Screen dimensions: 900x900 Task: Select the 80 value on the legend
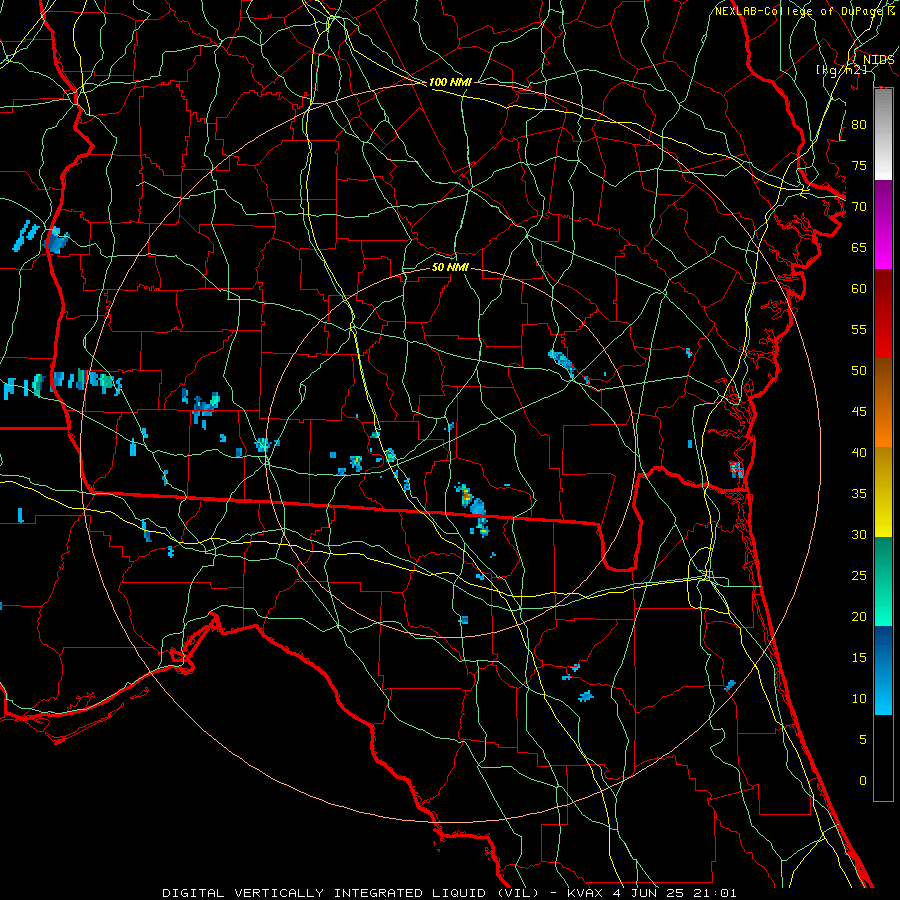[859, 125]
